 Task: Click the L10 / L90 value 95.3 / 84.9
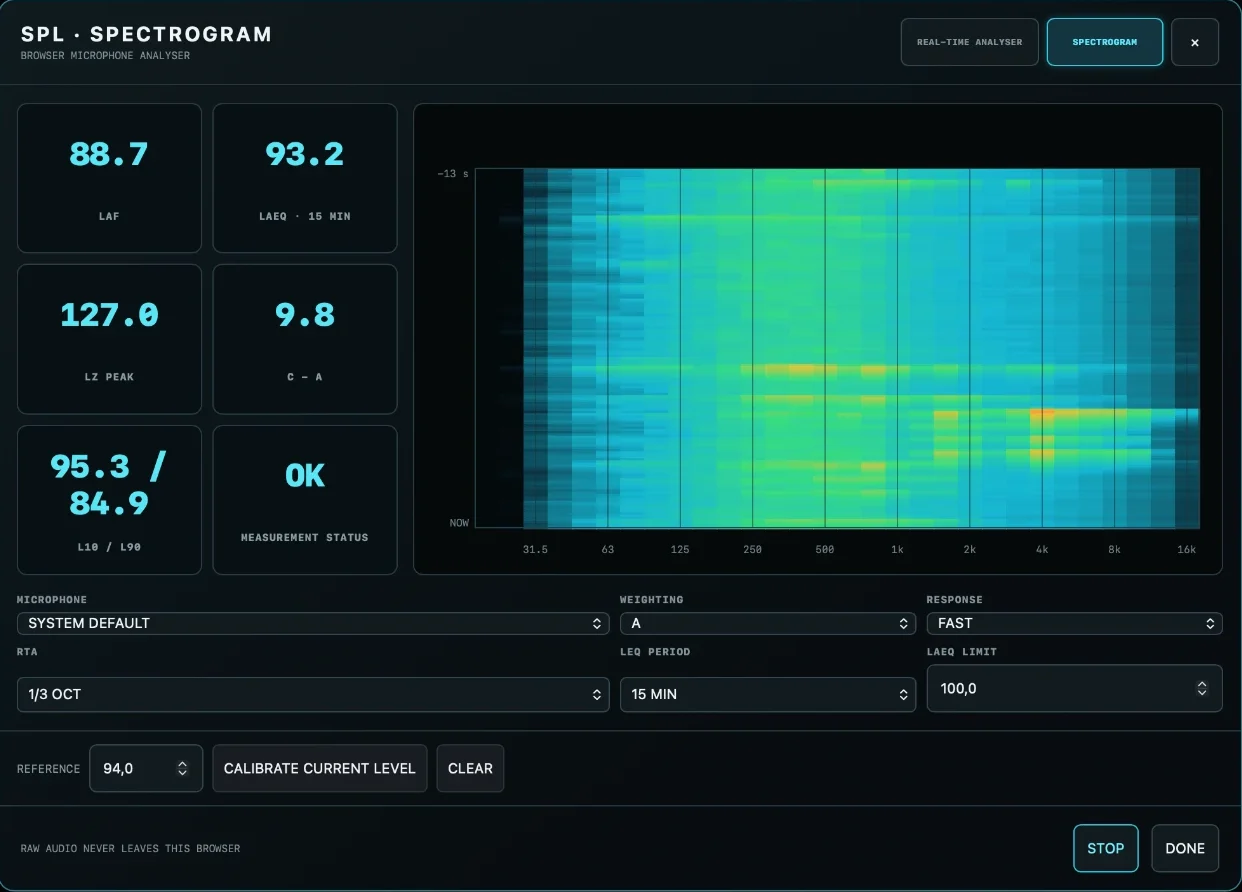pyautogui.click(x=109, y=484)
